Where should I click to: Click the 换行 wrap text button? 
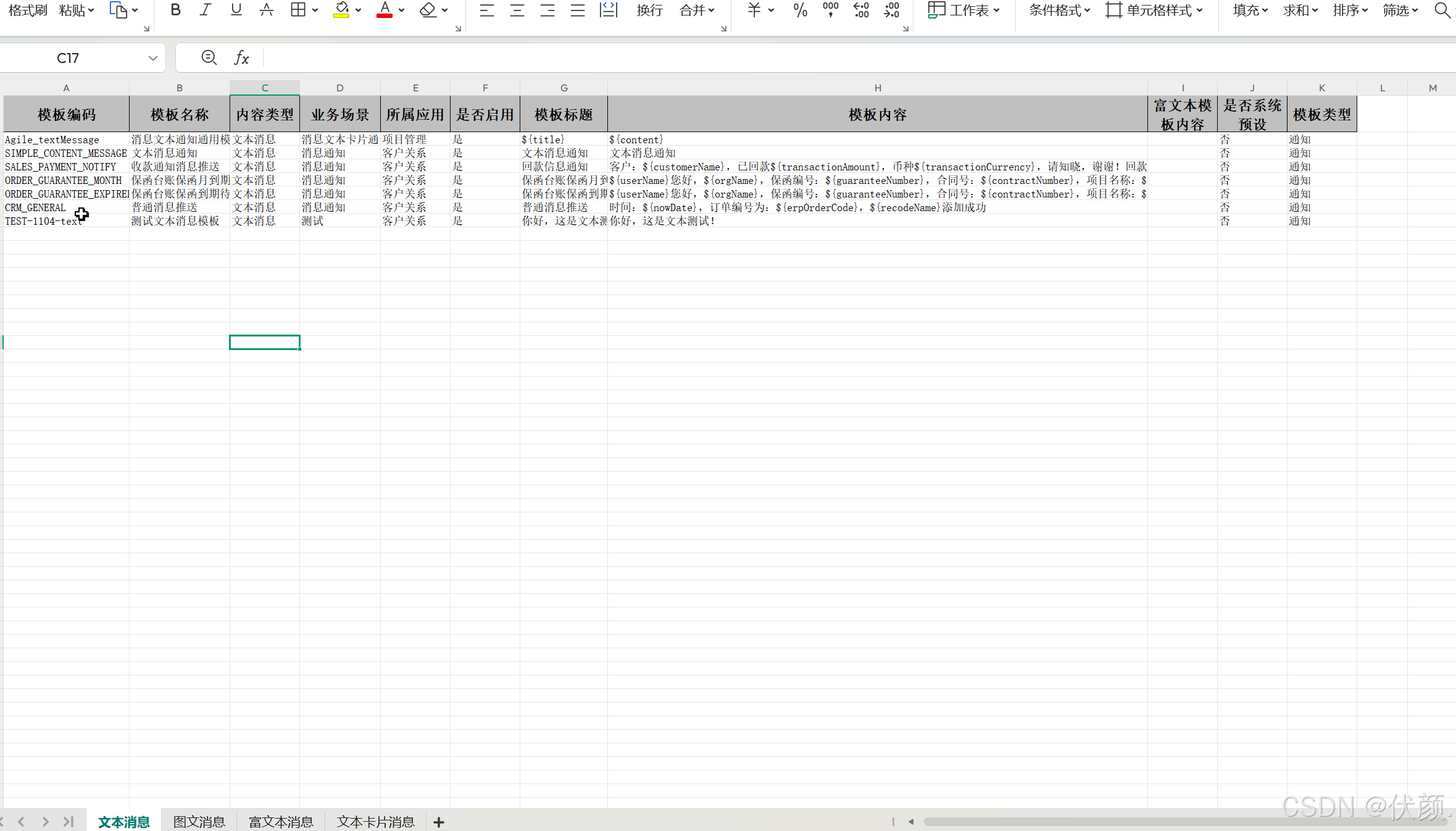[x=649, y=10]
